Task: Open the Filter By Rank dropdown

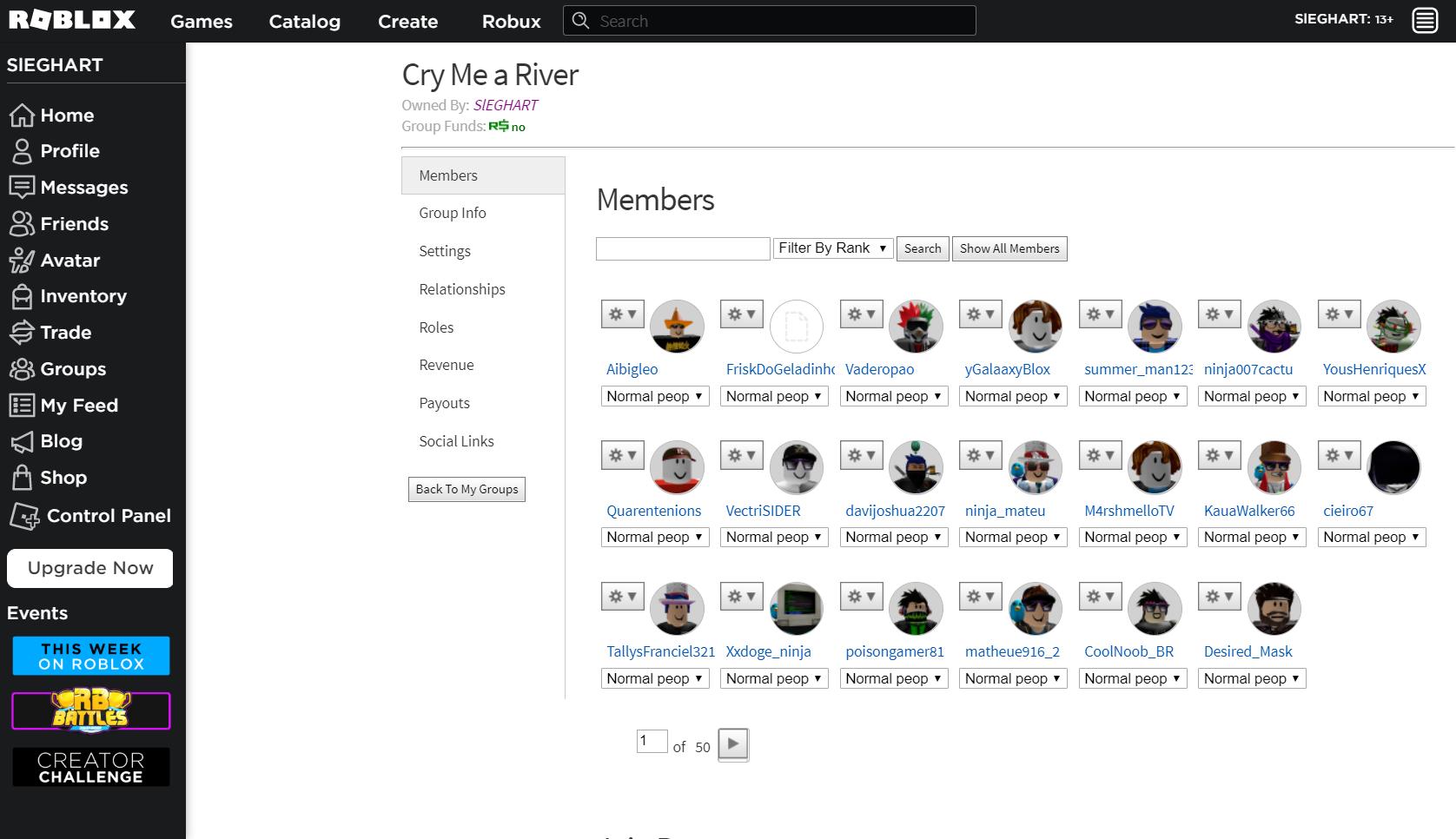Action: click(833, 248)
